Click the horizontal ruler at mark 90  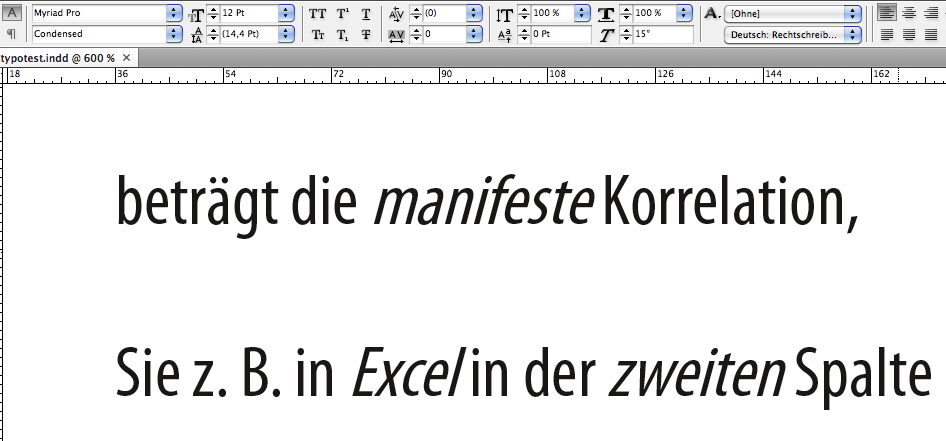[446, 74]
